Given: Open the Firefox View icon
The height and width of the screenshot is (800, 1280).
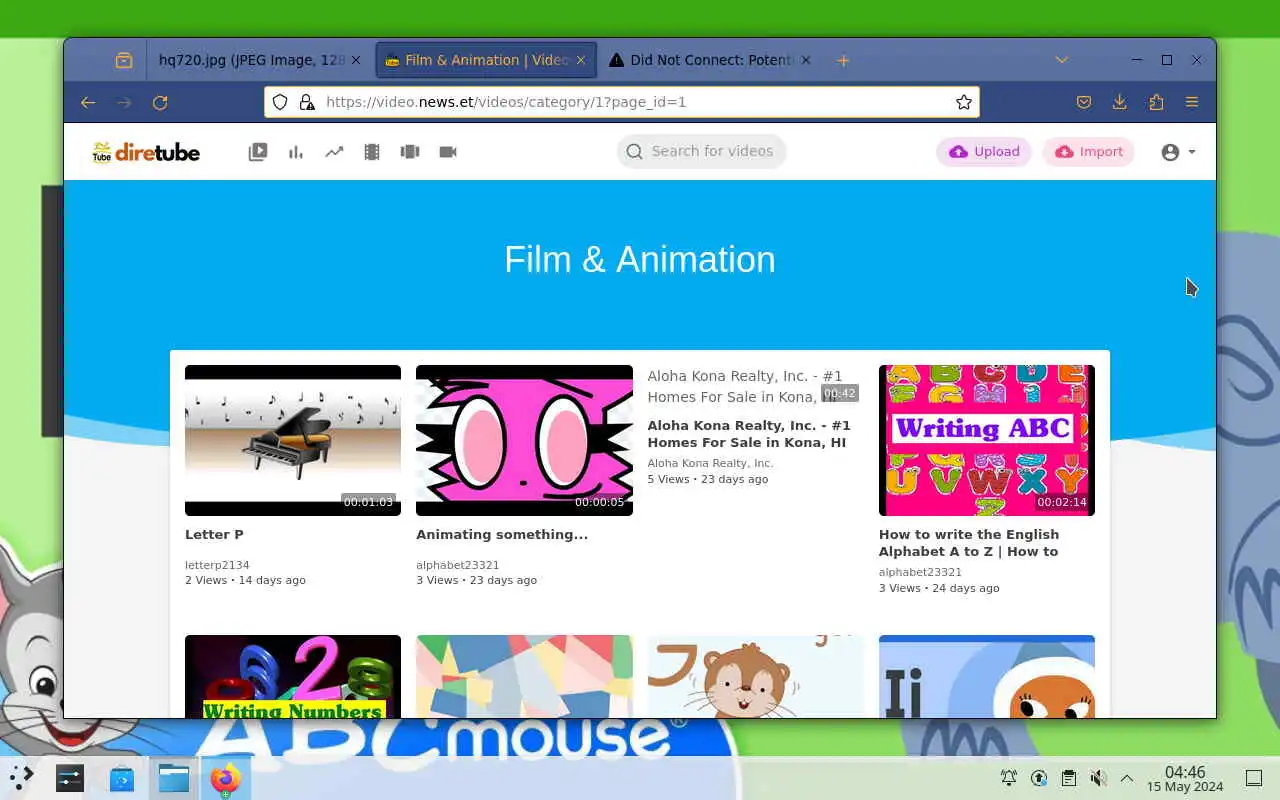Looking at the screenshot, I should [124, 60].
